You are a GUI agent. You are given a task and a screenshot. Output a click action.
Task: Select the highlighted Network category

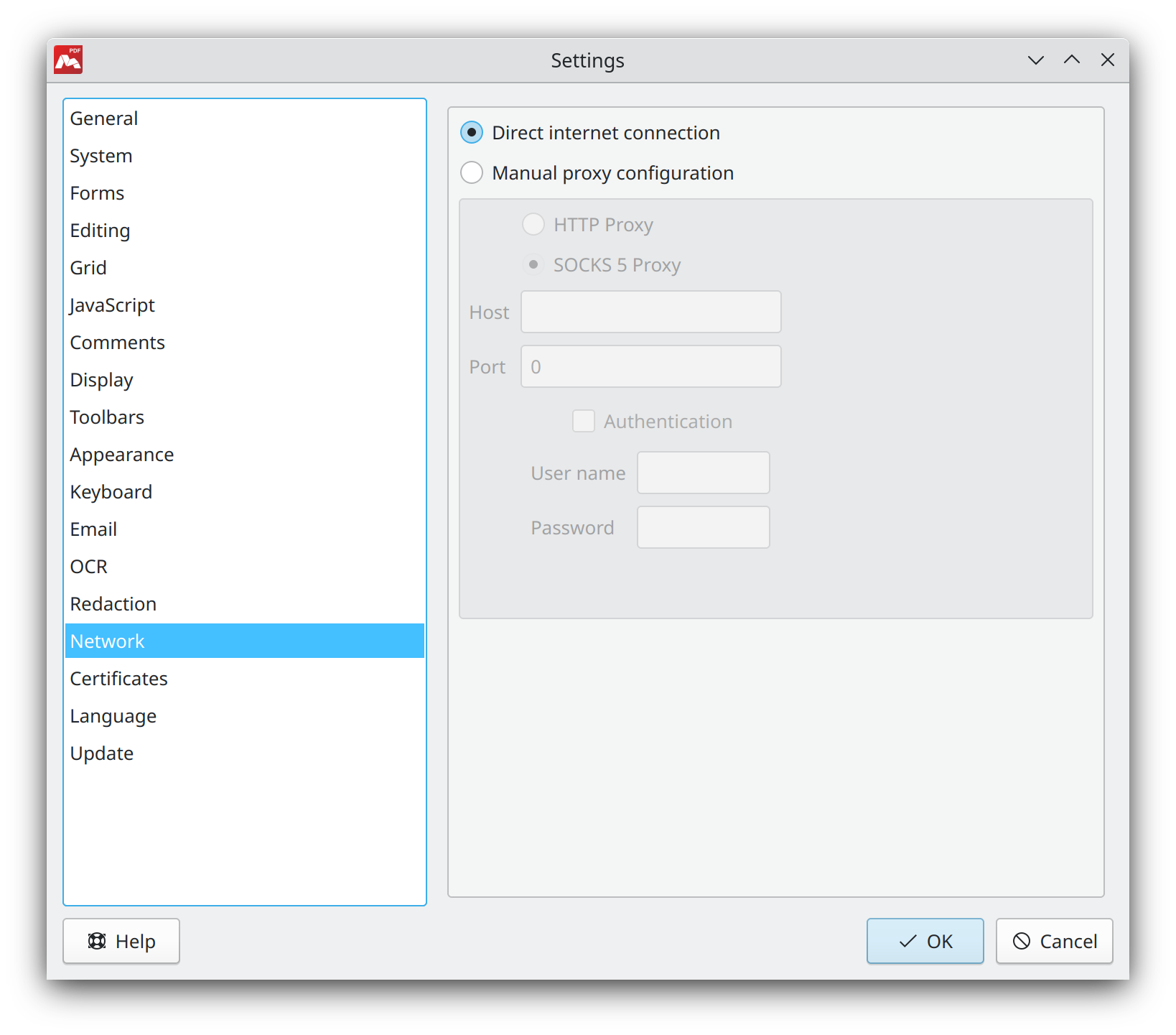[x=245, y=641]
